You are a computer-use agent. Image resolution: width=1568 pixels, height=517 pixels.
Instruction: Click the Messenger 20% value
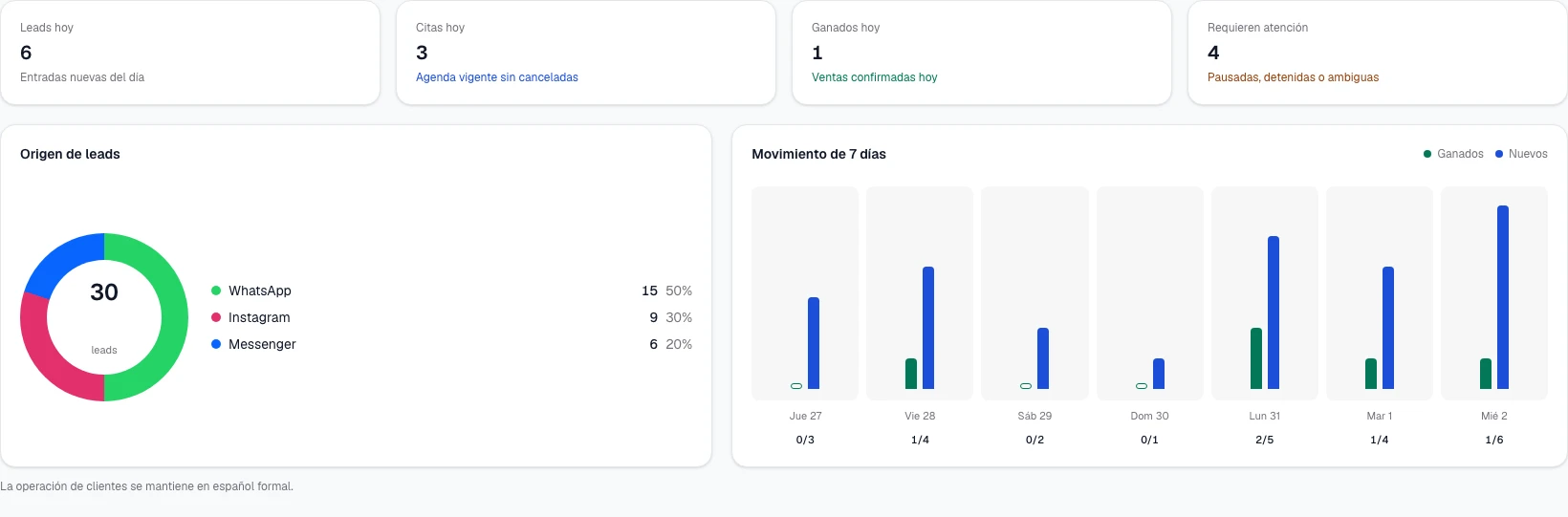point(679,344)
